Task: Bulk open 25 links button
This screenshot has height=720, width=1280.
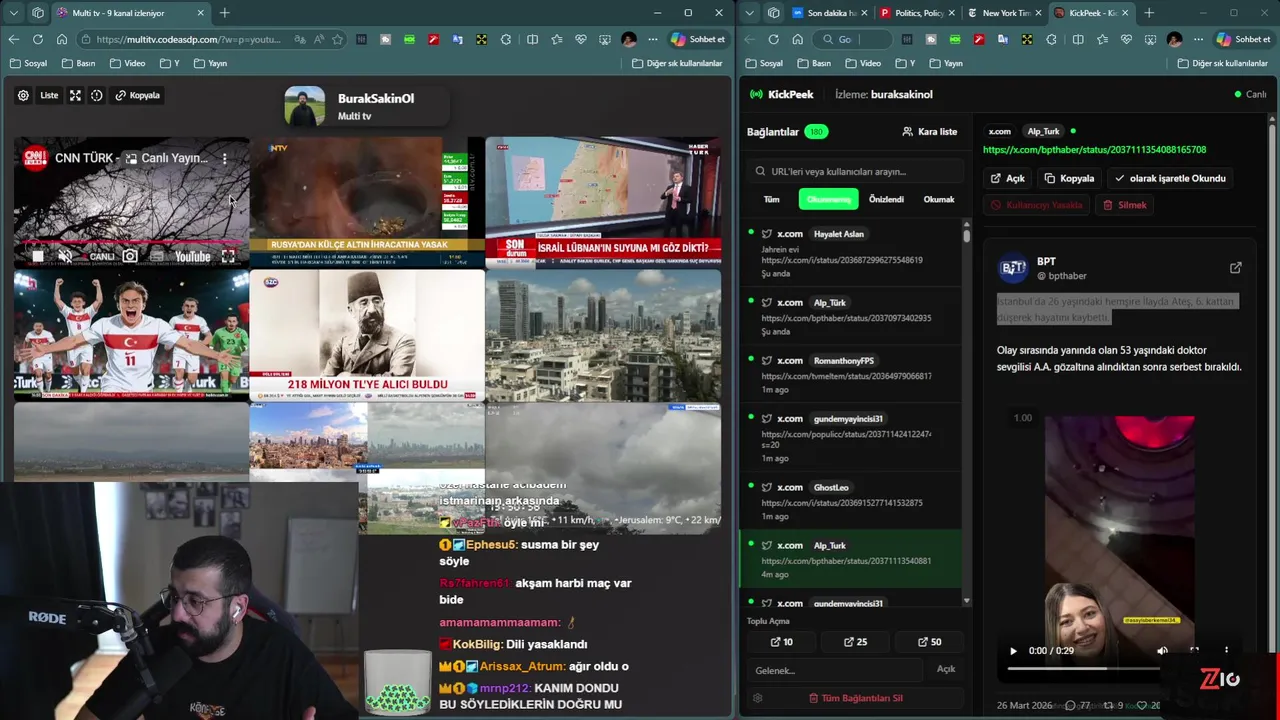Action: click(x=855, y=642)
